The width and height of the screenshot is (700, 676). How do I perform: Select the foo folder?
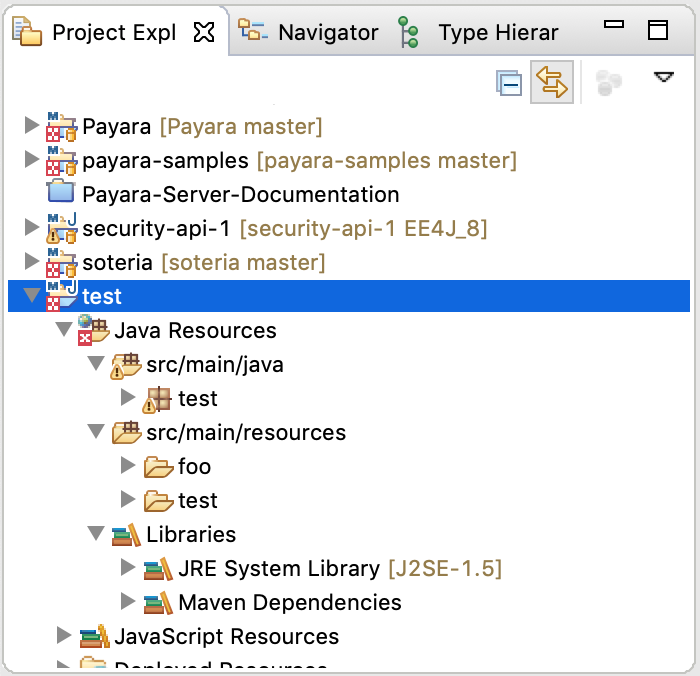[194, 466]
